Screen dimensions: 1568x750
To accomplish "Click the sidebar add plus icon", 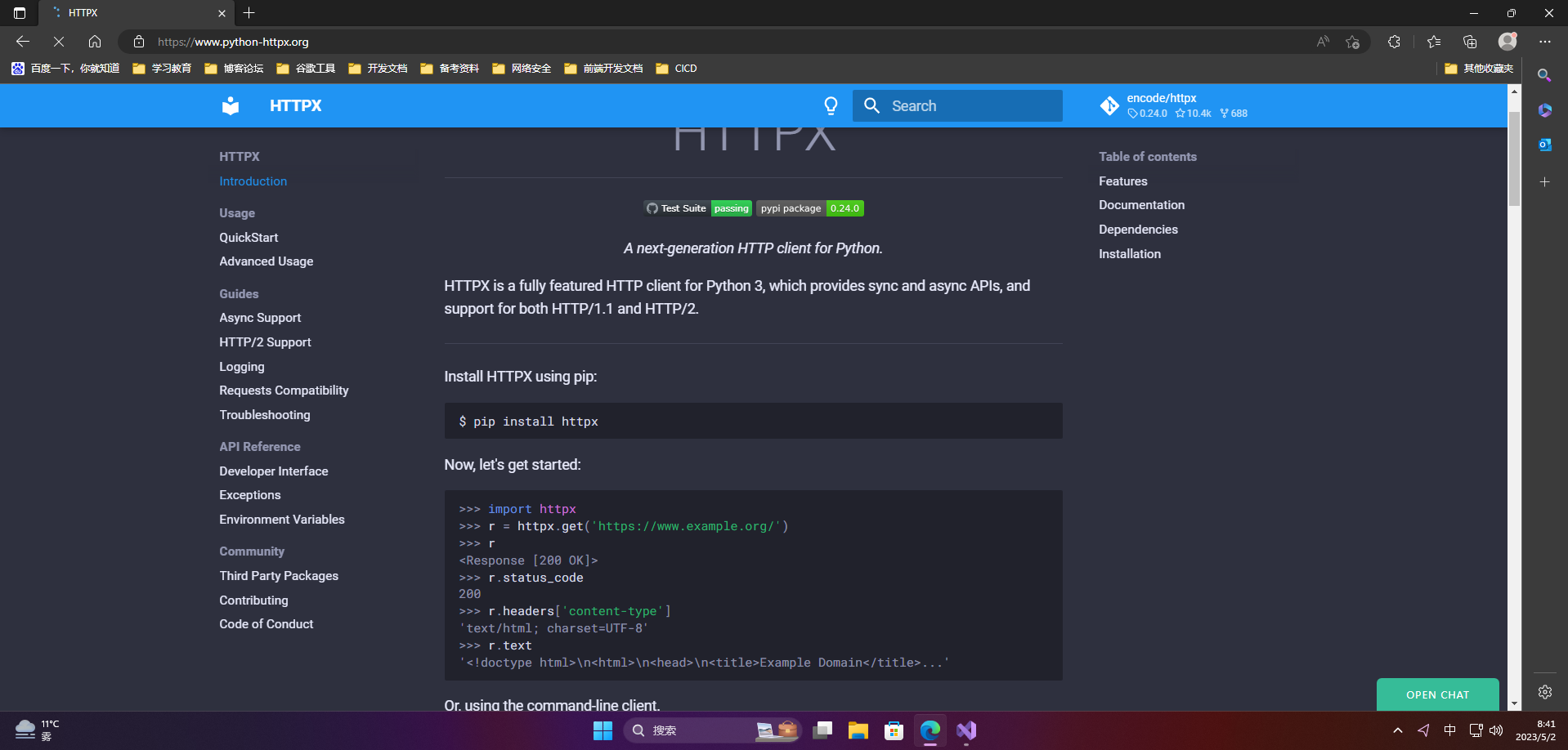I will click(1544, 181).
